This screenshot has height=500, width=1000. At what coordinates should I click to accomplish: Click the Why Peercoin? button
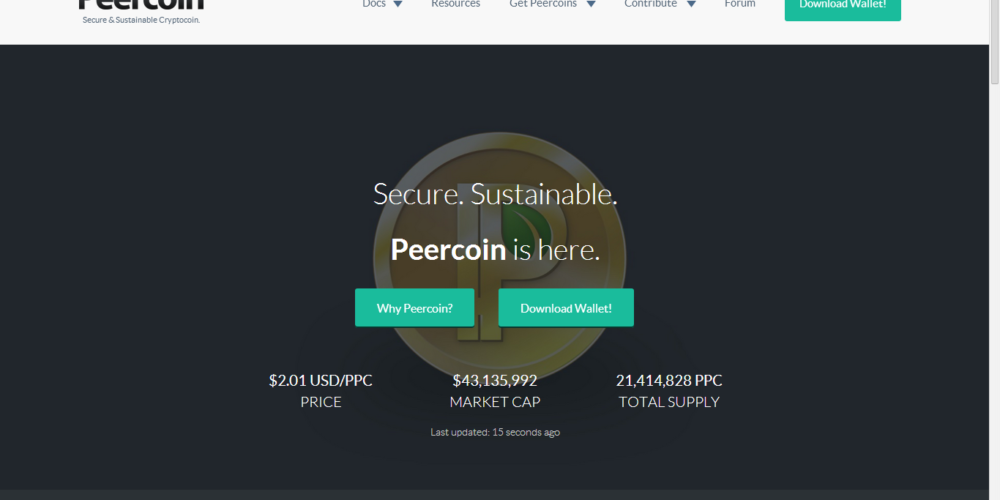click(414, 308)
